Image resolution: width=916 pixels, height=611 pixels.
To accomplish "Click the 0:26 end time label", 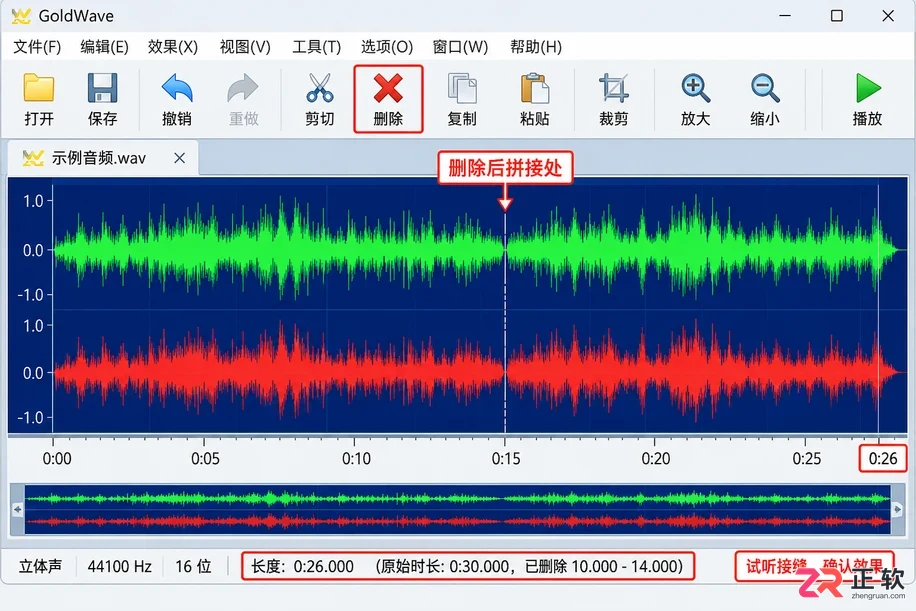I will click(883, 458).
